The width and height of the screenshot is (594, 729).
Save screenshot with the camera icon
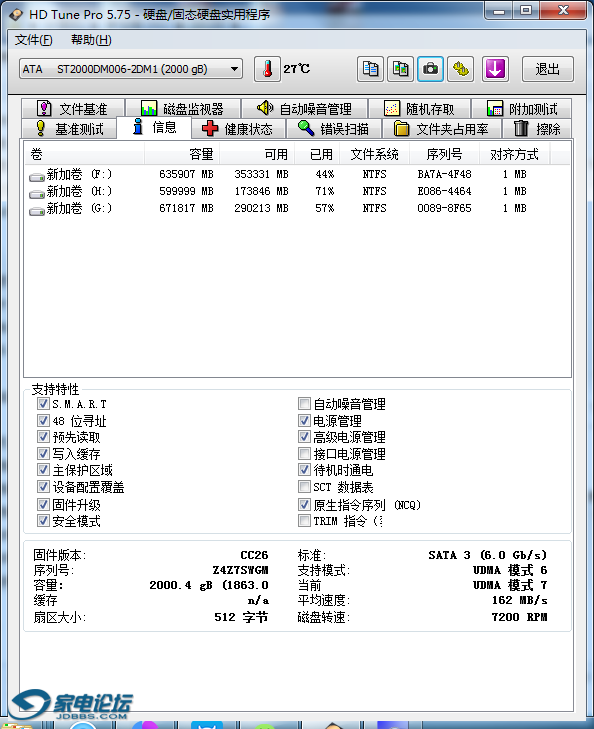430,69
